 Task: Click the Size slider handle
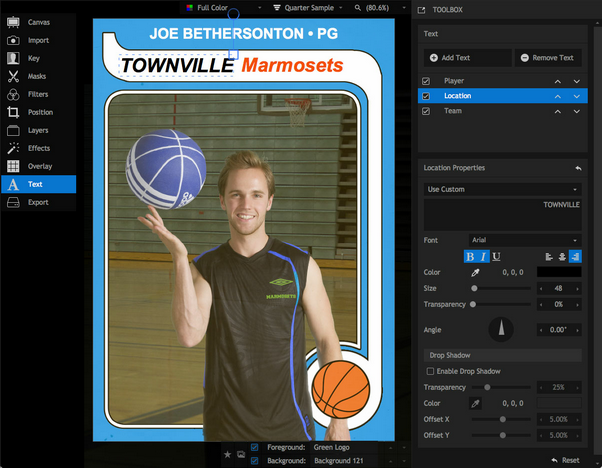click(x=475, y=288)
